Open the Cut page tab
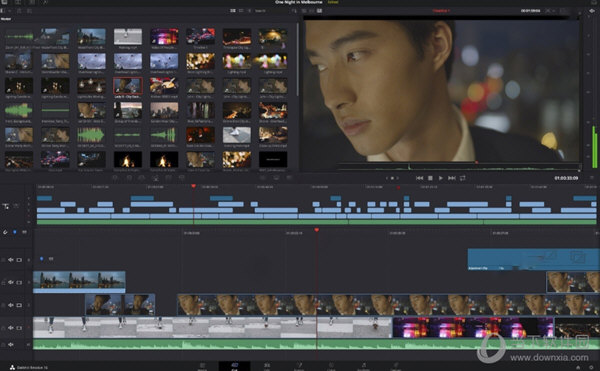This screenshot has height=371, width=600. pos(235,366)
